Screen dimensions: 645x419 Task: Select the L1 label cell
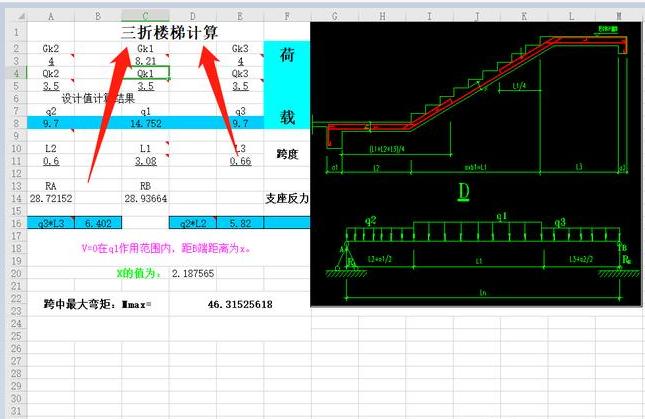[145, 148]
